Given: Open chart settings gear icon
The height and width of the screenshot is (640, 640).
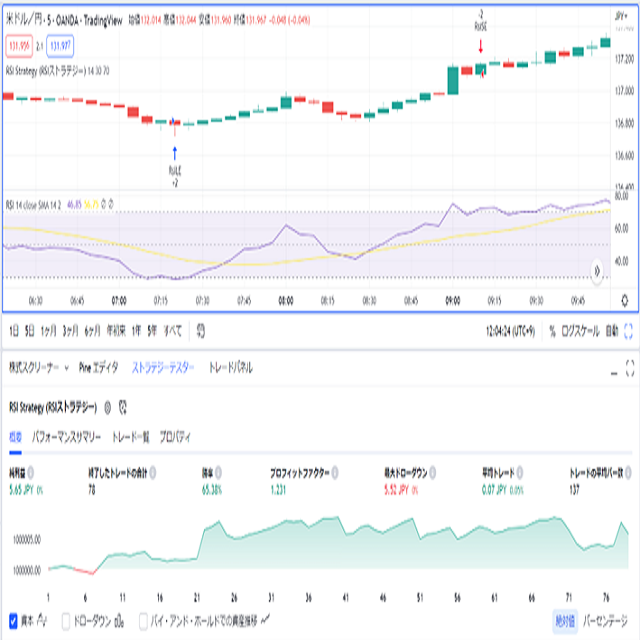Looking at the screenshot, I should [x=624, y=301].
